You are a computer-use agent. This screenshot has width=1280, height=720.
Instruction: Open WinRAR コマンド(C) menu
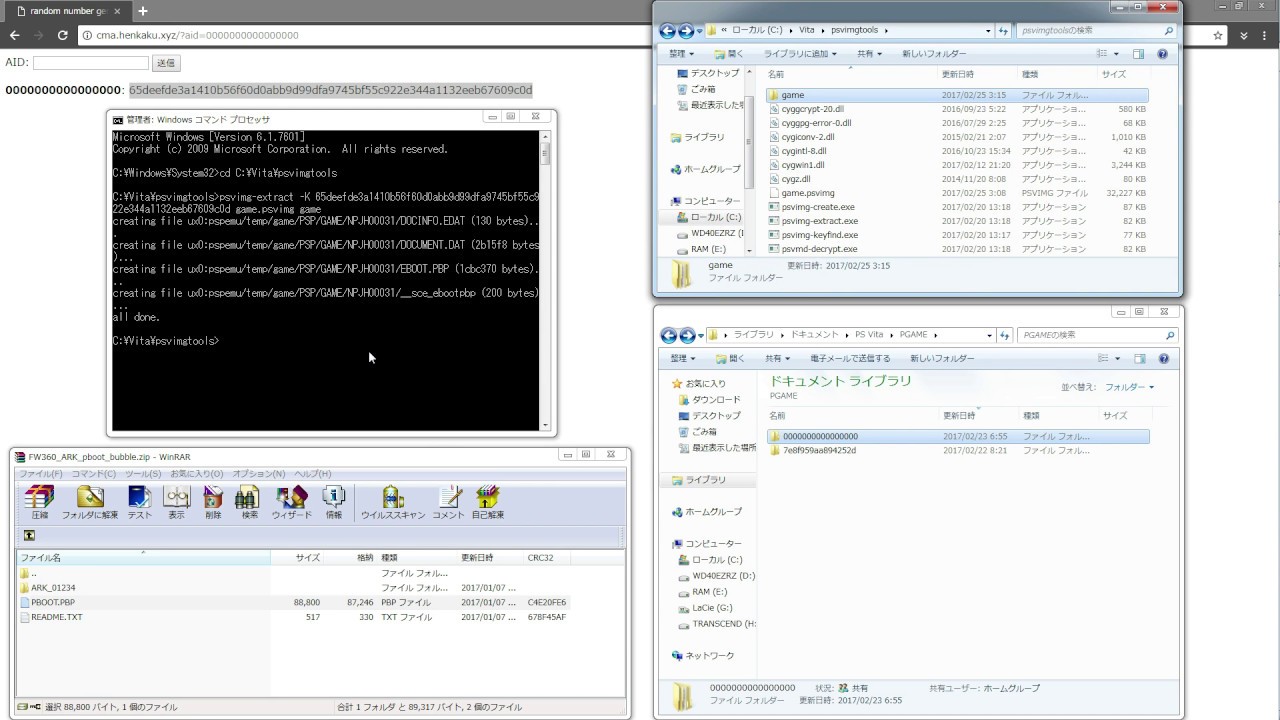(94, 474)
